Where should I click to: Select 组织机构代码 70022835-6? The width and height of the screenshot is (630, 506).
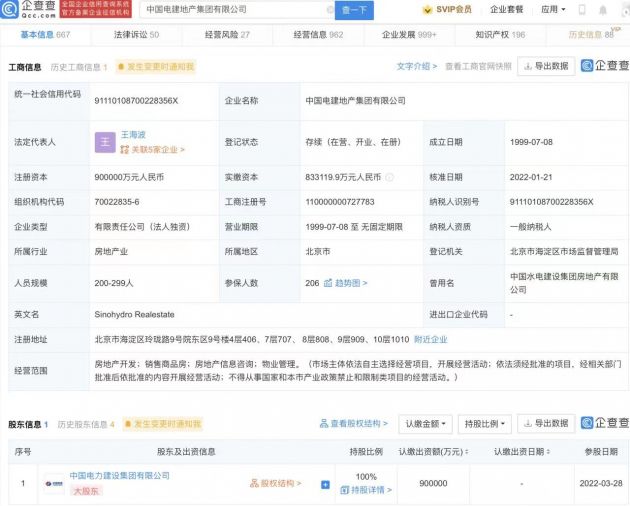click(x=117, y=202)
